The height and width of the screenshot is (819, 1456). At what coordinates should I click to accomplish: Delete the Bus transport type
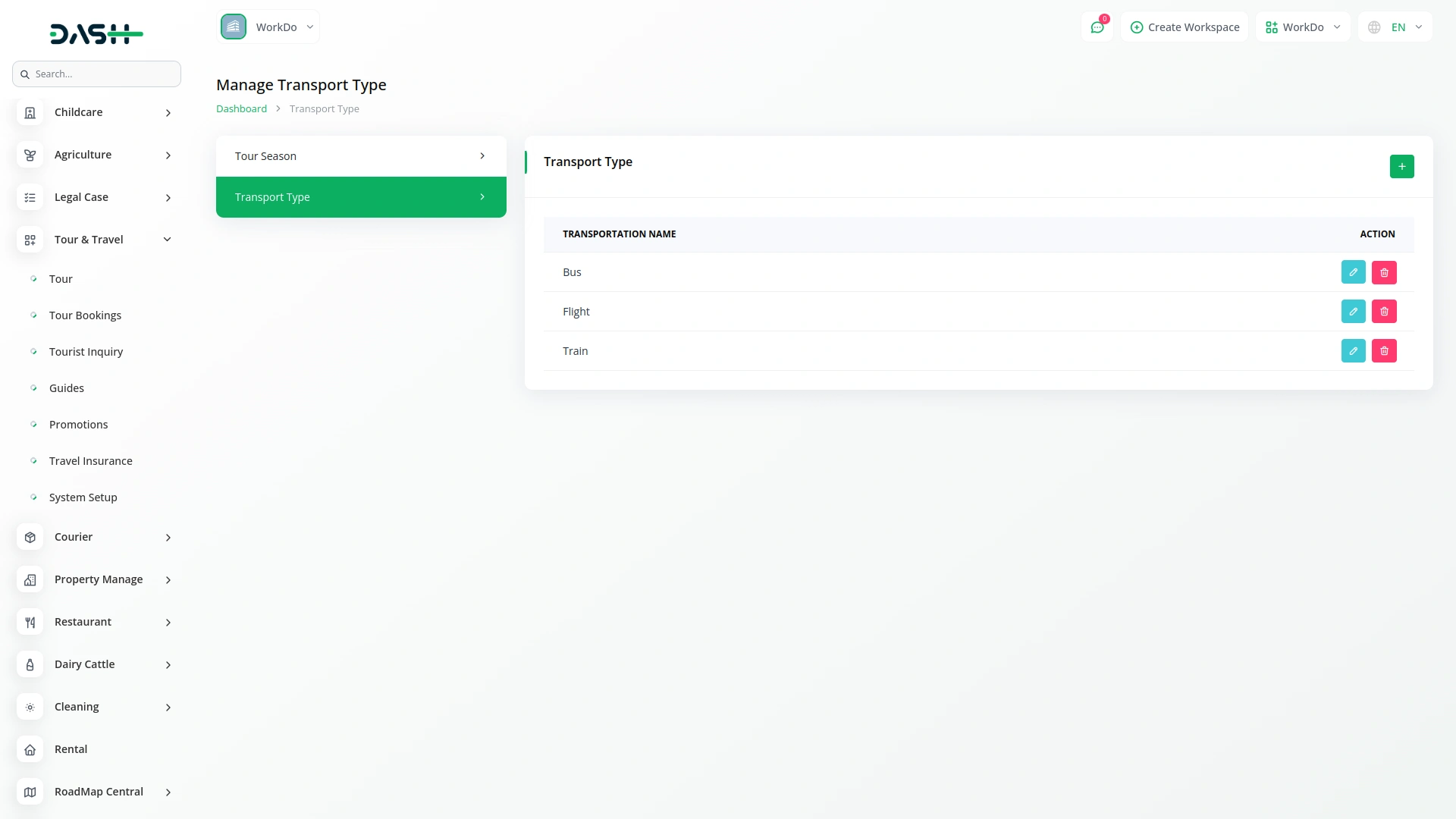(x=1384, y=272)
